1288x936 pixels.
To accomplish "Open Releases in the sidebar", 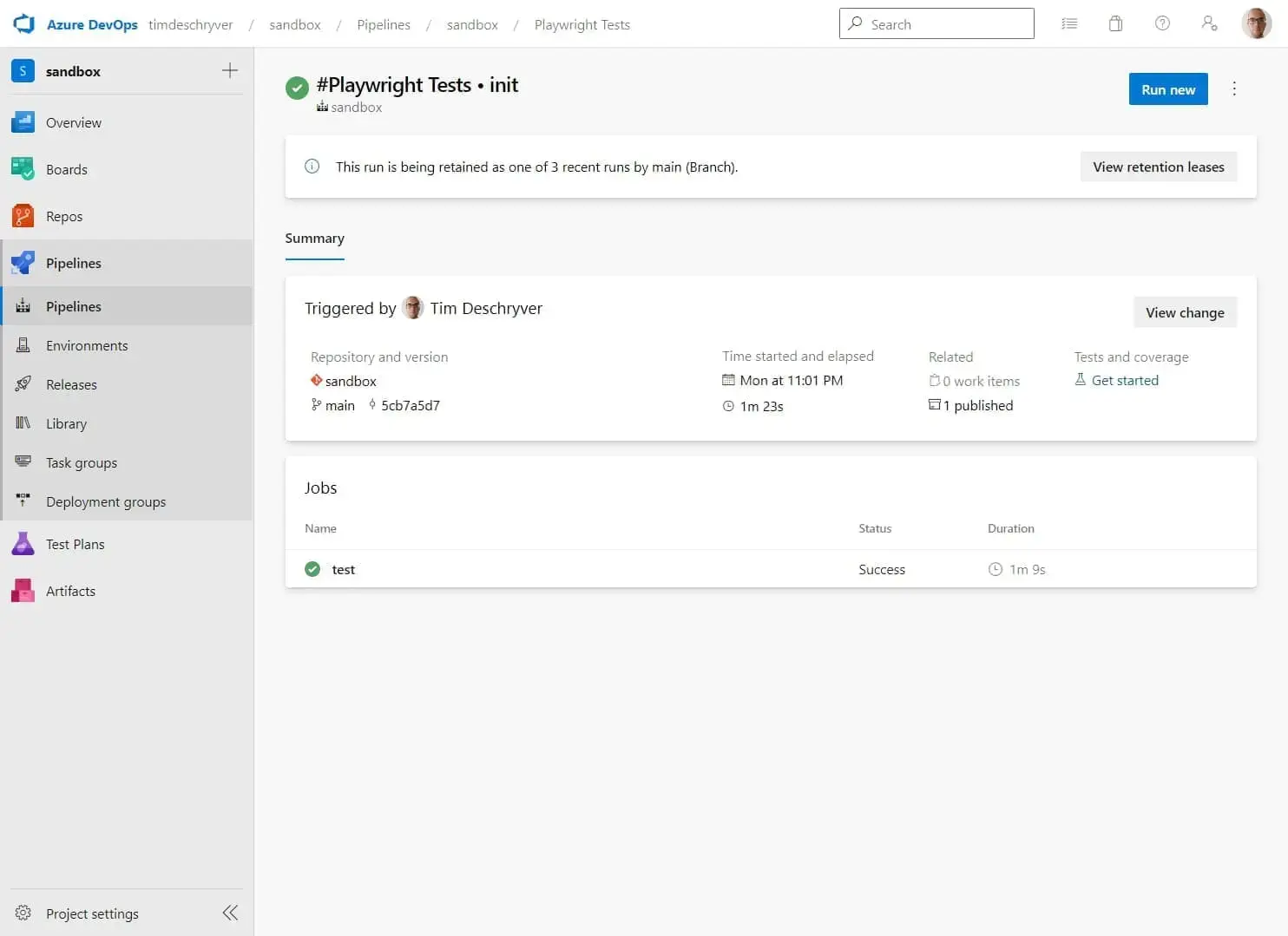I will coord(127,384).
